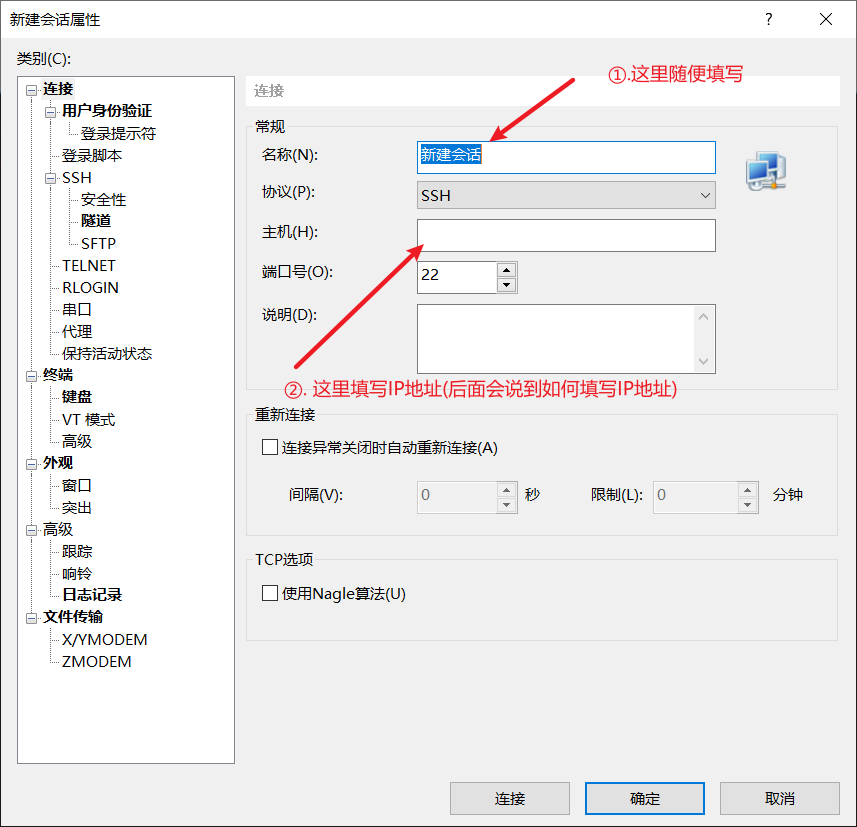The height and width of the screenshot is (827, 857).
Task: Click the 取消 button to dismiss
Action: 779,798
